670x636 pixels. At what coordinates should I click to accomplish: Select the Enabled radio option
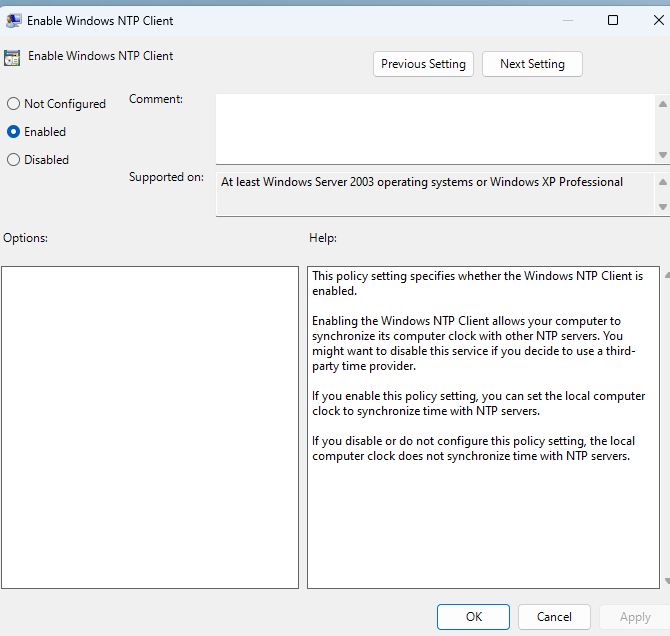(x=14, y=132)
